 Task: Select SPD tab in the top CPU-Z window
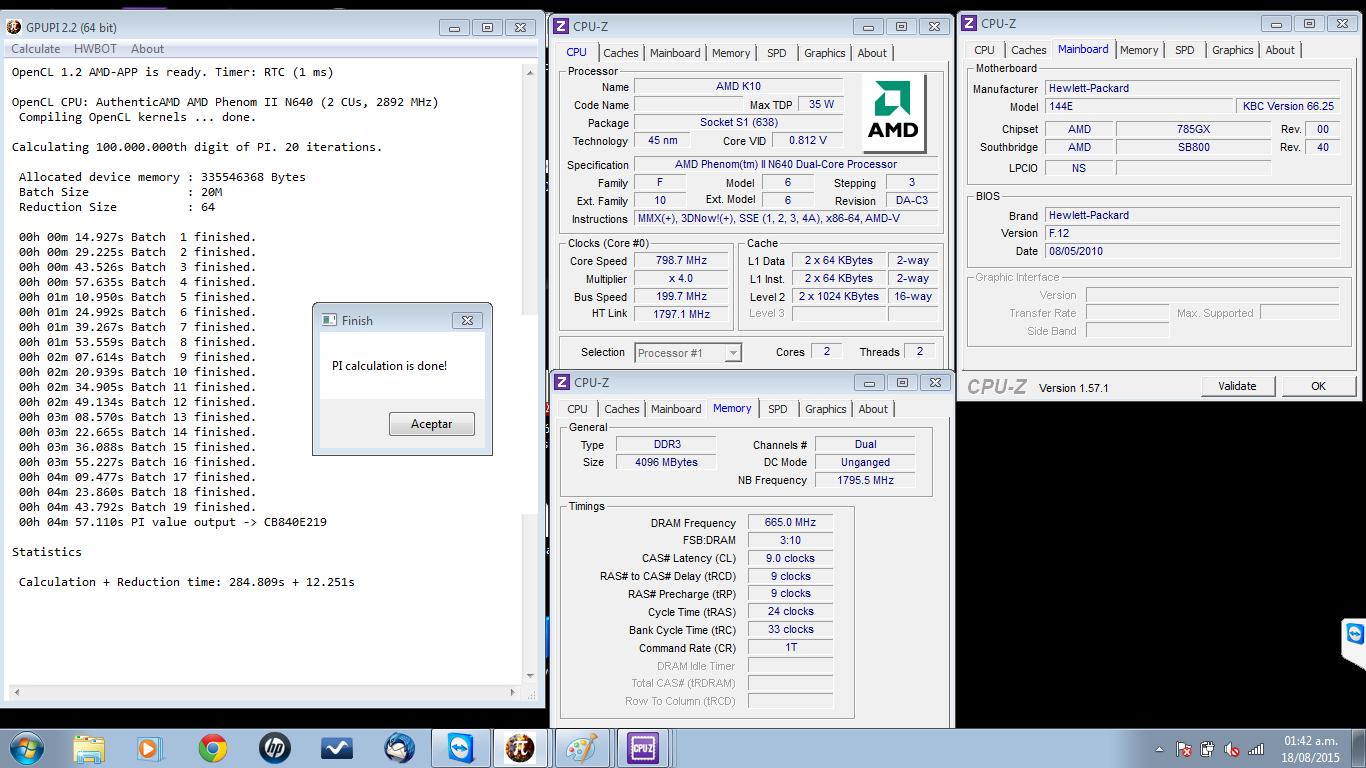click(777, 53)
